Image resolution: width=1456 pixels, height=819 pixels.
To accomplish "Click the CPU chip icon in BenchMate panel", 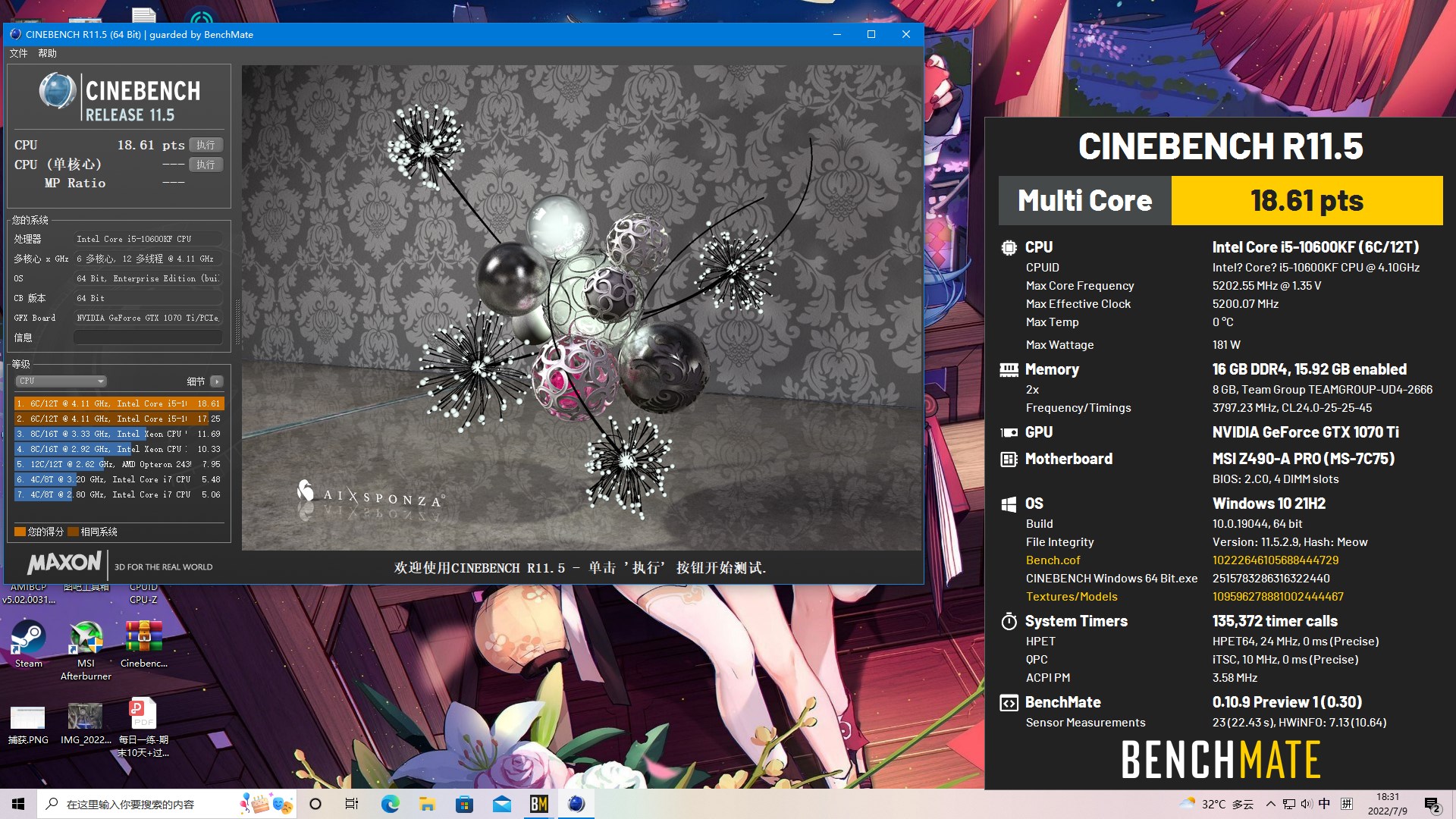I will point(1009,247).
